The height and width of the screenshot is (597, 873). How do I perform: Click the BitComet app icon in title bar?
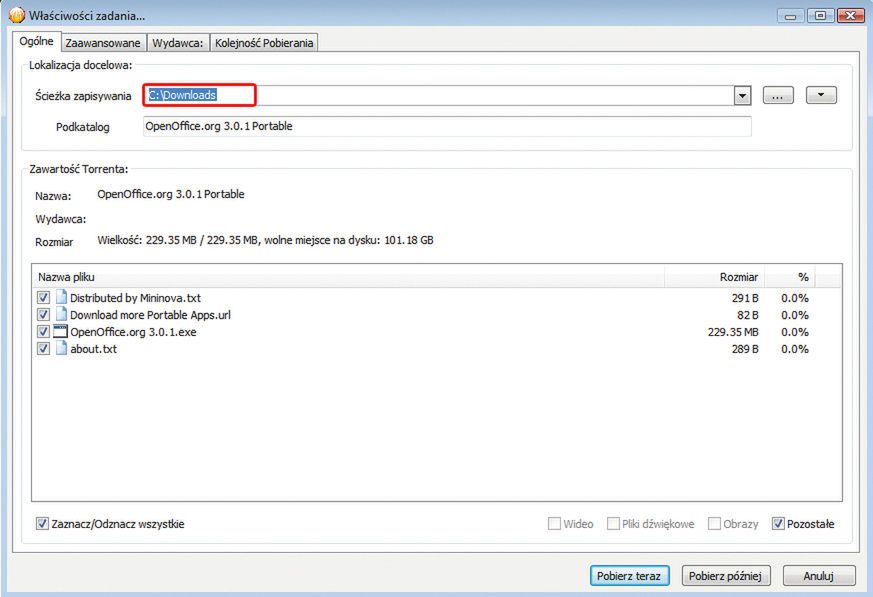16,14
